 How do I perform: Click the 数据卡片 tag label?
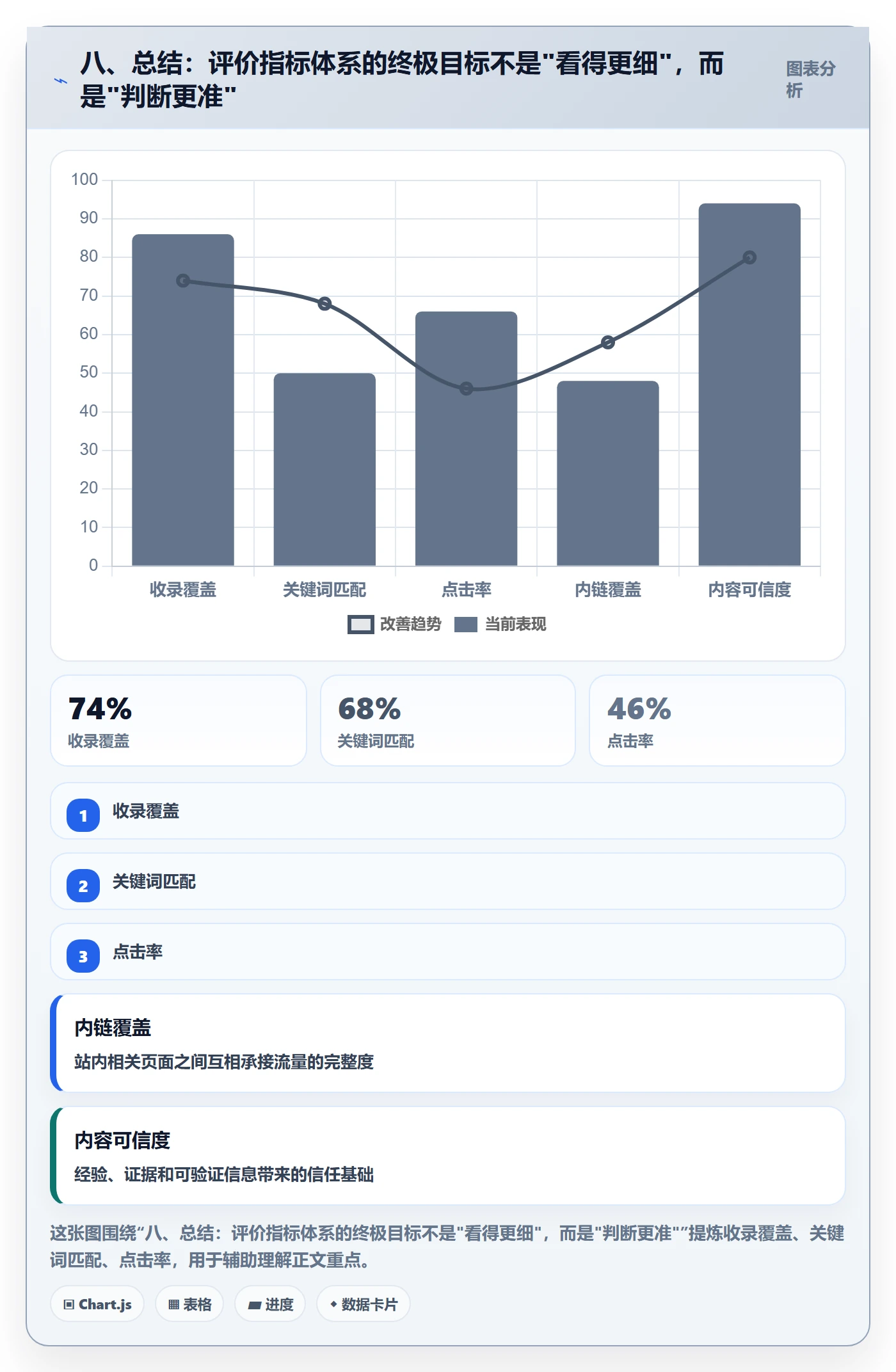coord(369,1304)
